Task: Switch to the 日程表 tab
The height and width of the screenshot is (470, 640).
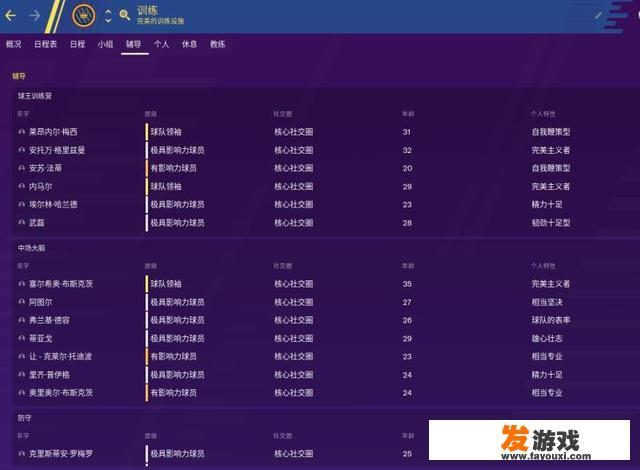Action: pos(45,44)
